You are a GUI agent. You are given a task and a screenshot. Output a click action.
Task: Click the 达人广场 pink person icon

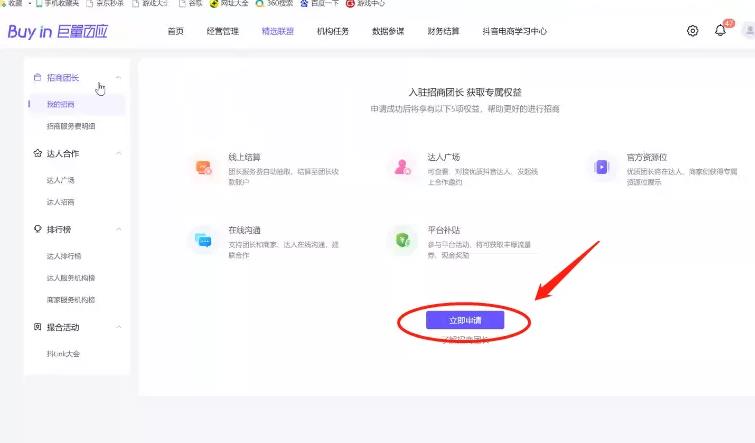pos(403,167)
